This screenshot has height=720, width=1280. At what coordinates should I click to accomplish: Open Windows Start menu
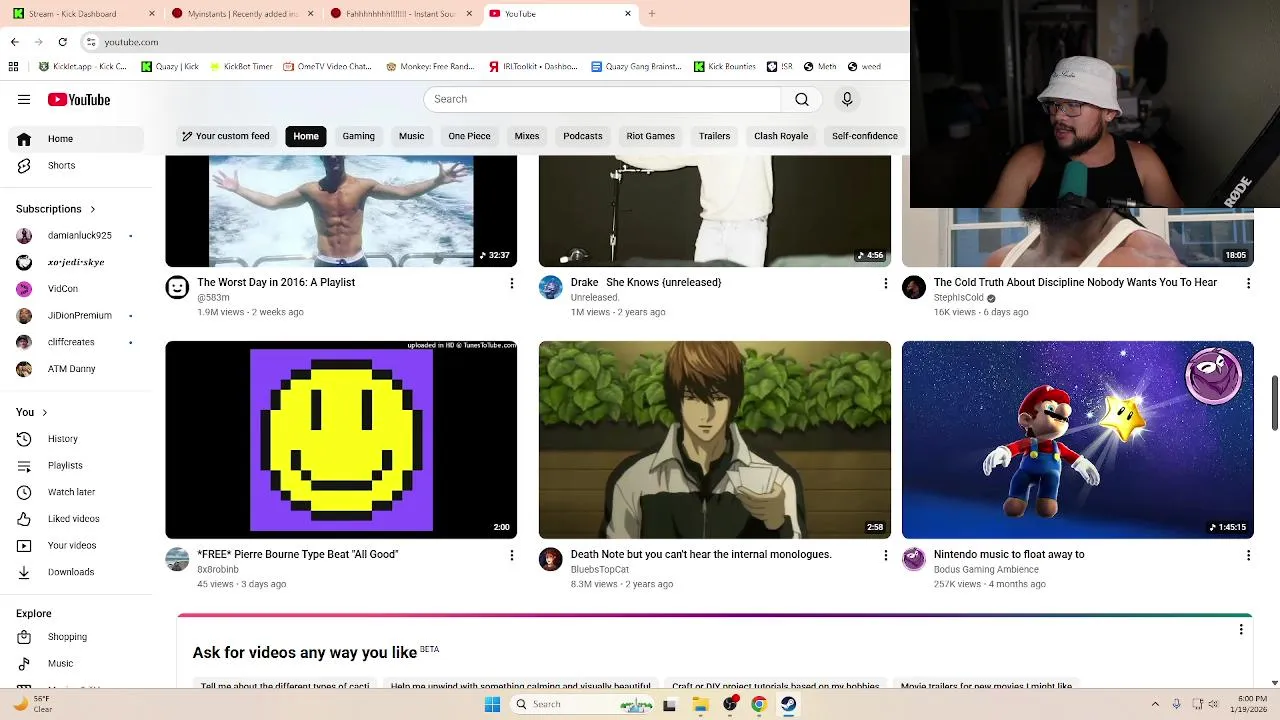pyautogui.click(x=492, y=704)
